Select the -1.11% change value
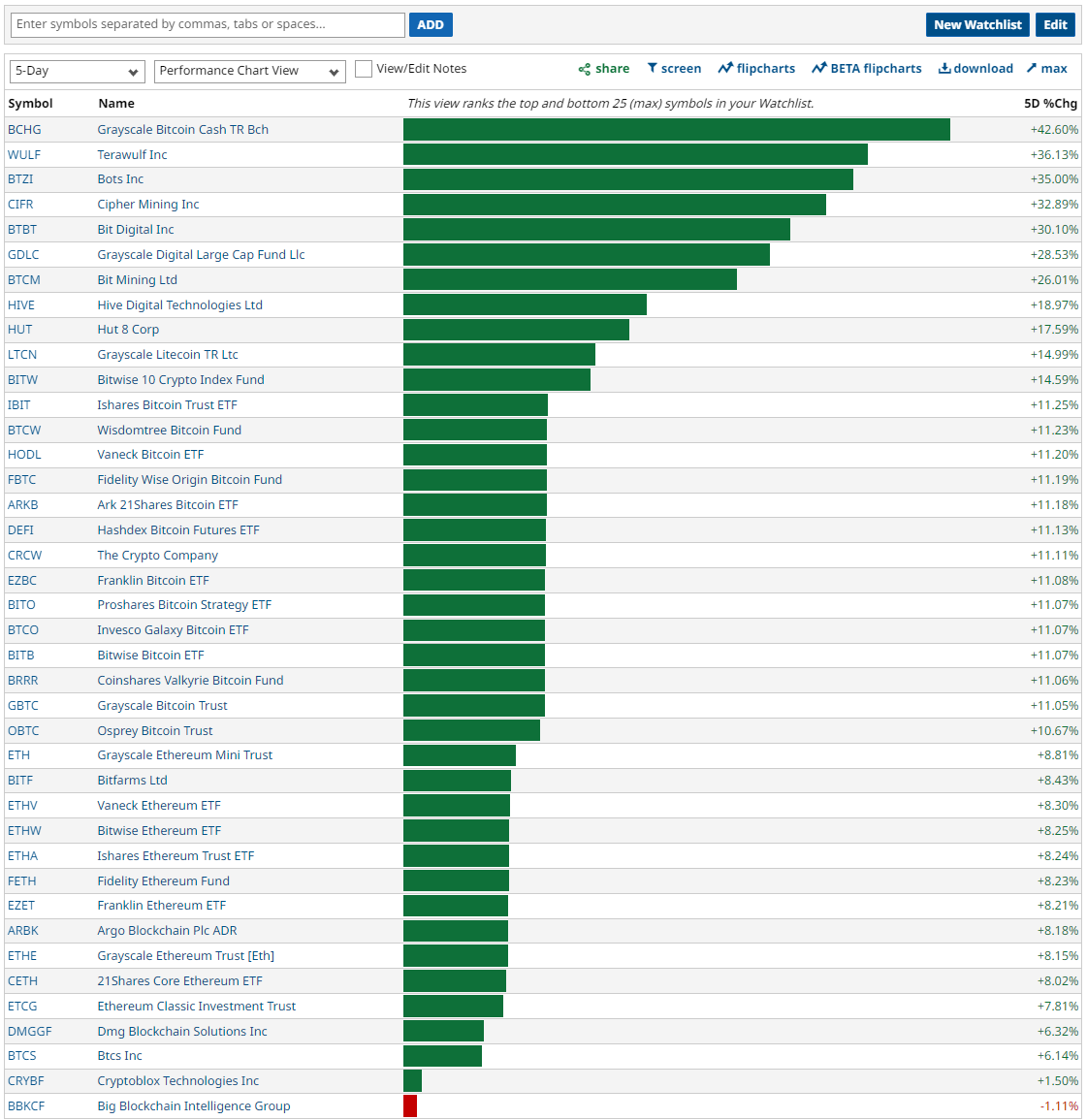Viewport: 1087px width, 1120px height. pos(1059,1106)
